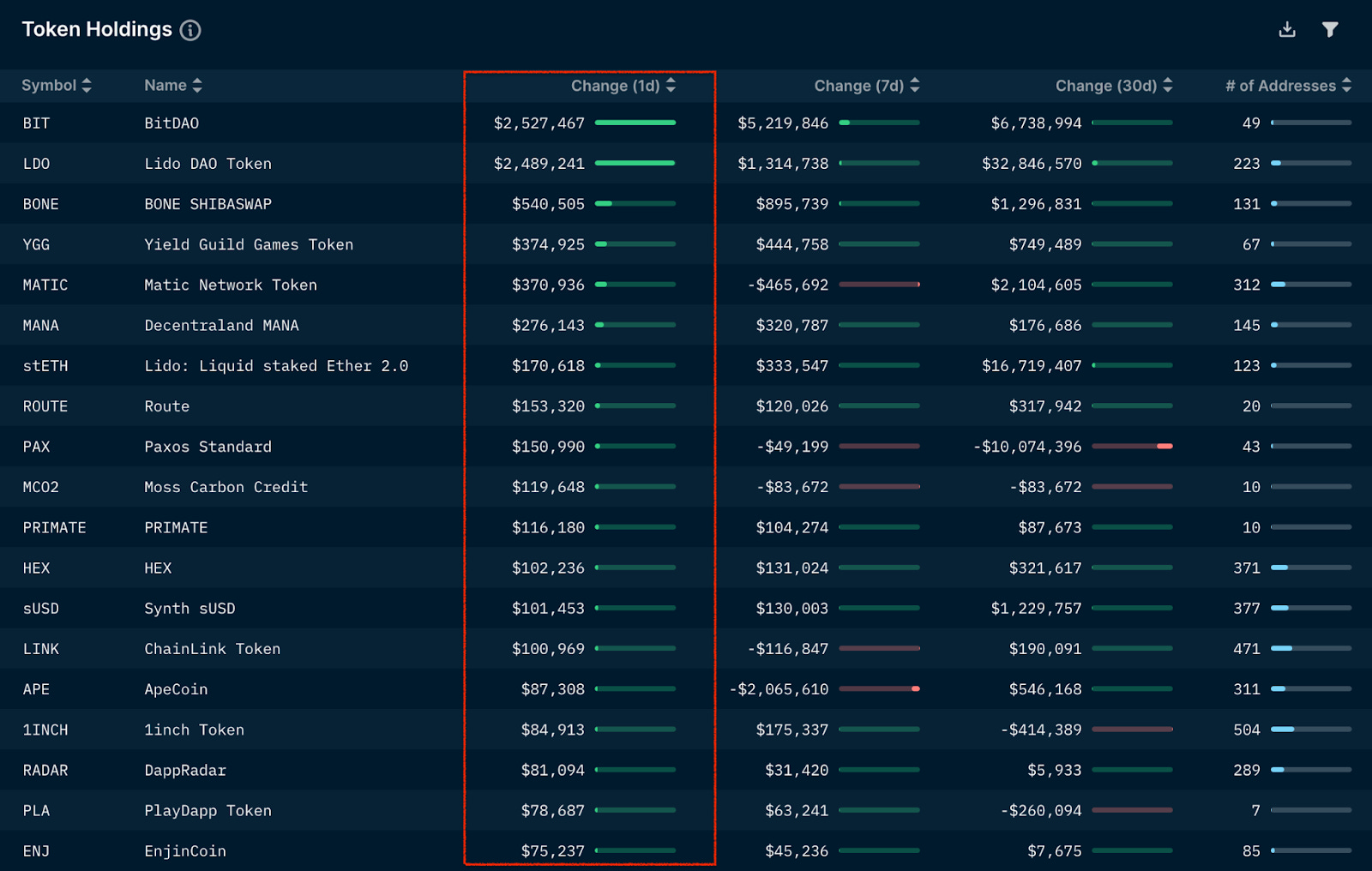
Task: Select the PAX symbol cell
Action: tap(37, 447)
